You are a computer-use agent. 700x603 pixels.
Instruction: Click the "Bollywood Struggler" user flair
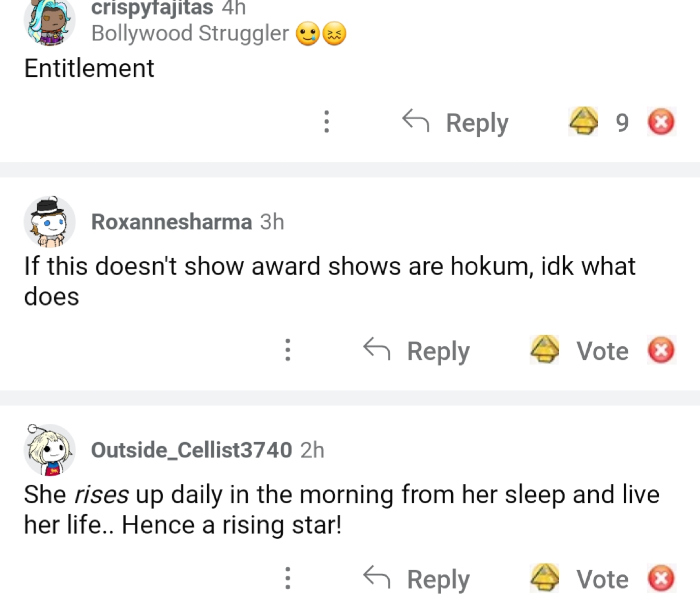click(190, 34)
